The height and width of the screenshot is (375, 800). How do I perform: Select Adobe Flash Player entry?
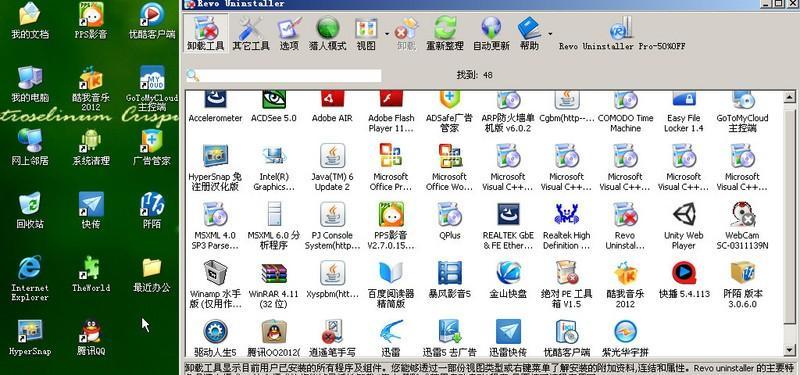(391, 112)
